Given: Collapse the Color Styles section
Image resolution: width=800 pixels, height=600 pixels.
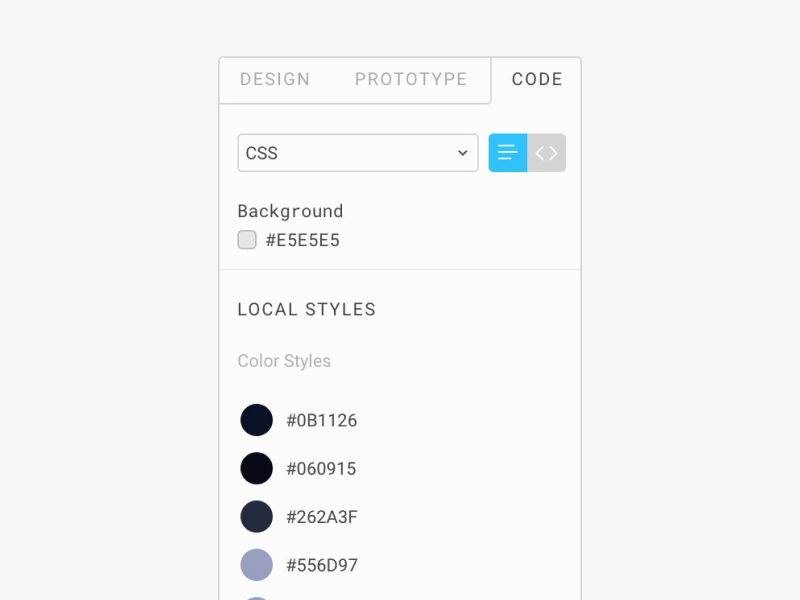Looking at the screenshot, I should [284, 361].
